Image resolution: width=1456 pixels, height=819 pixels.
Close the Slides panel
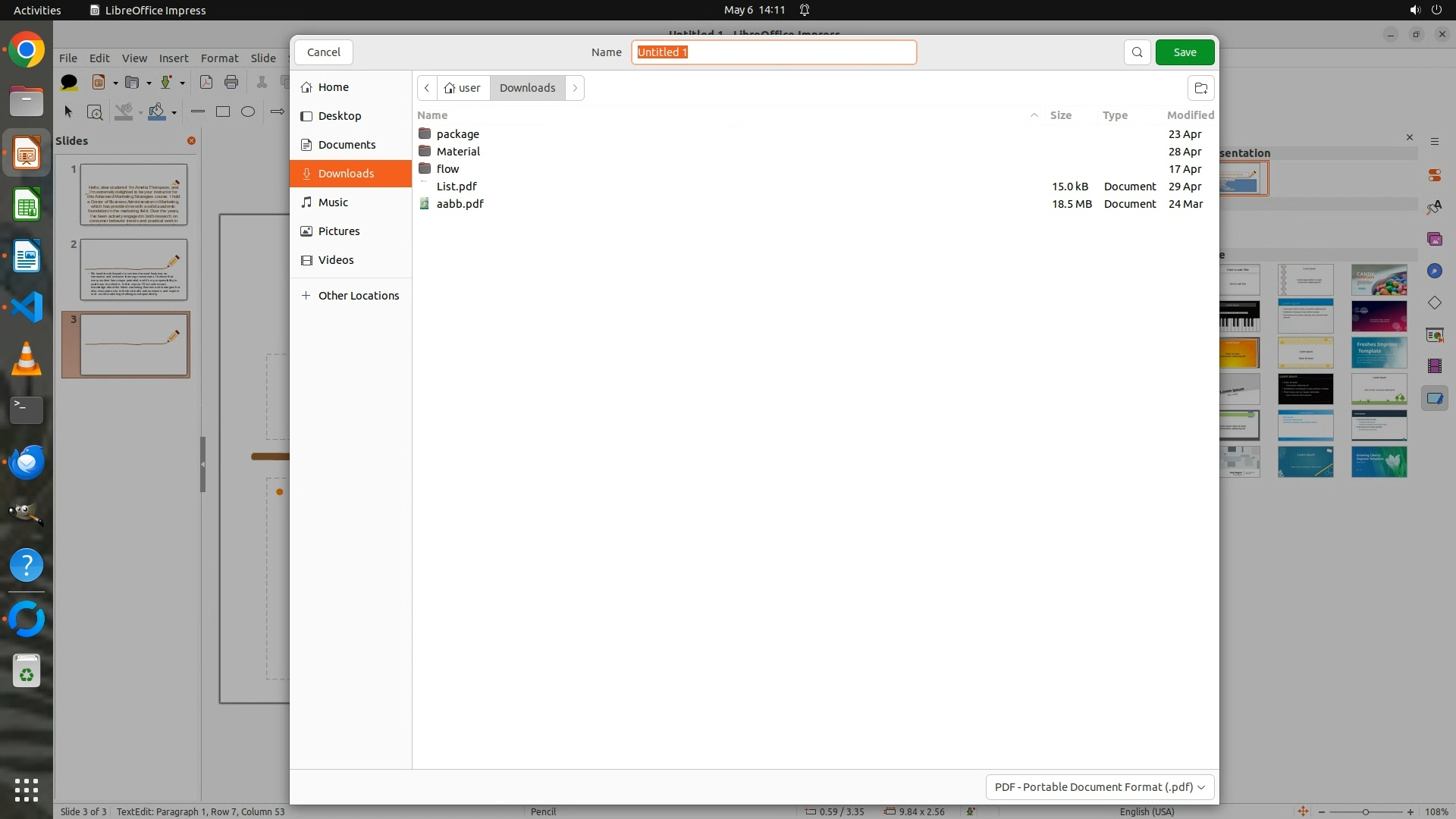click(x=191, y=140)
